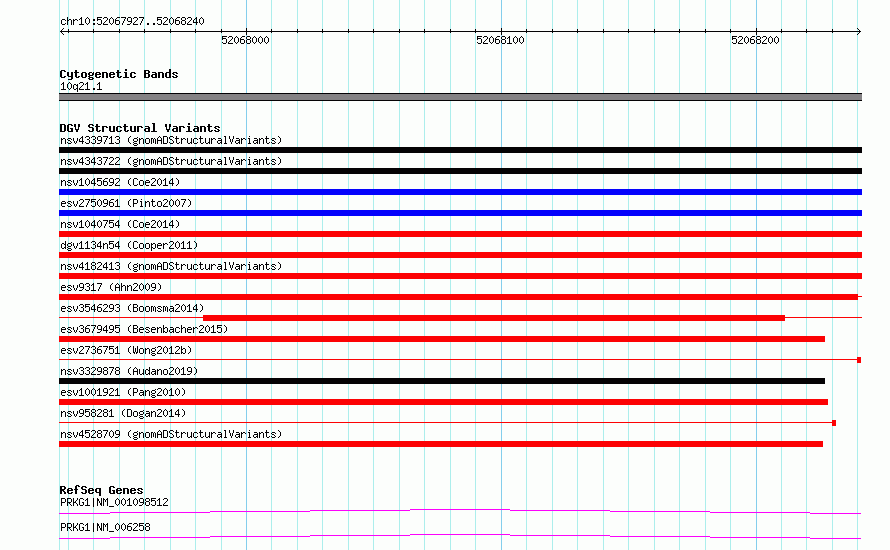Open the nsv4182413 gnomAD variant label
The height and width of the screenshot is (550, 890).
point(171,266)
